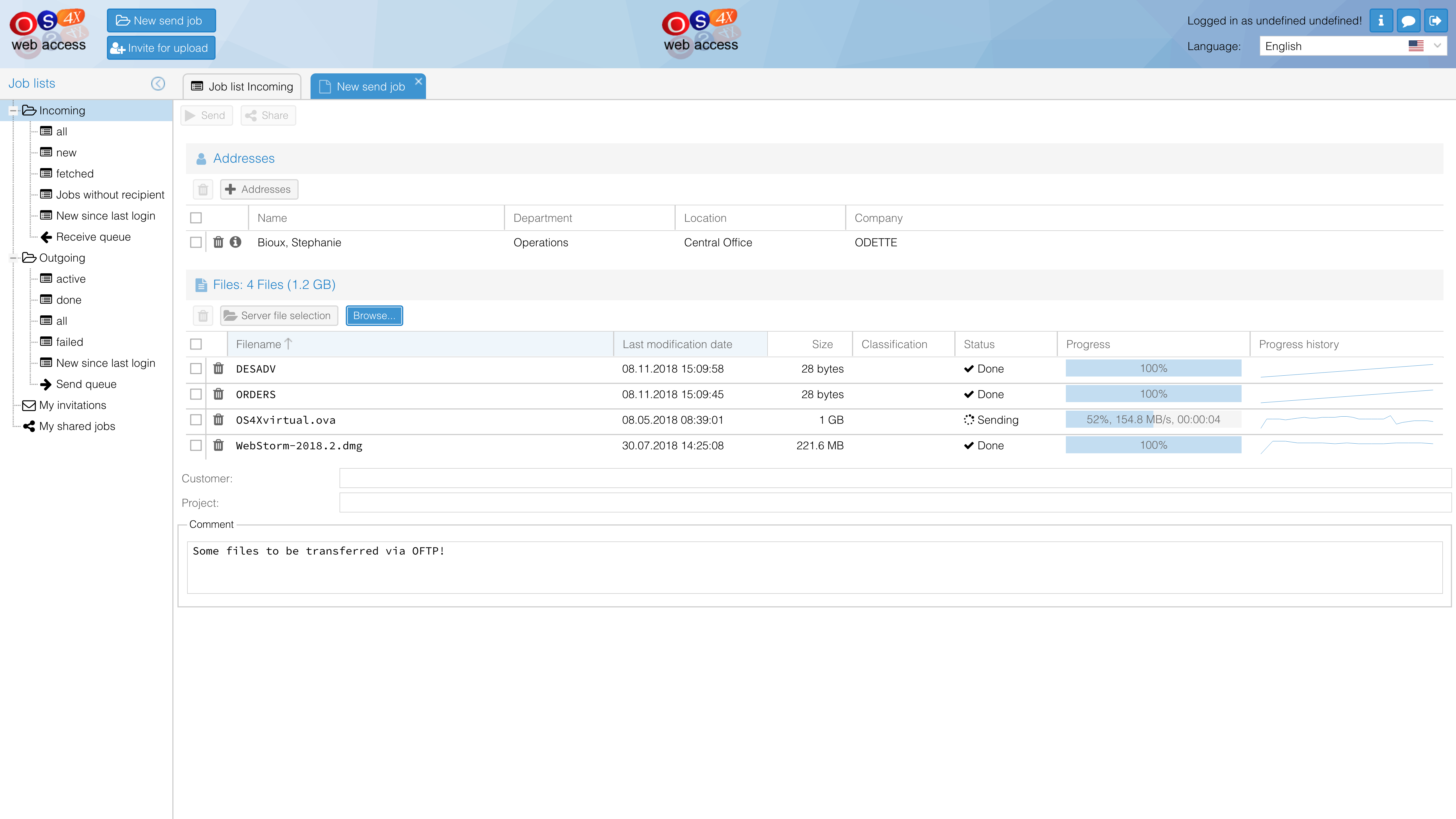Click the OS4Xvirtual.ova 52% progress bar
The width and height of the screenshot is (1456, 819).
click(x=1153, y=419)
